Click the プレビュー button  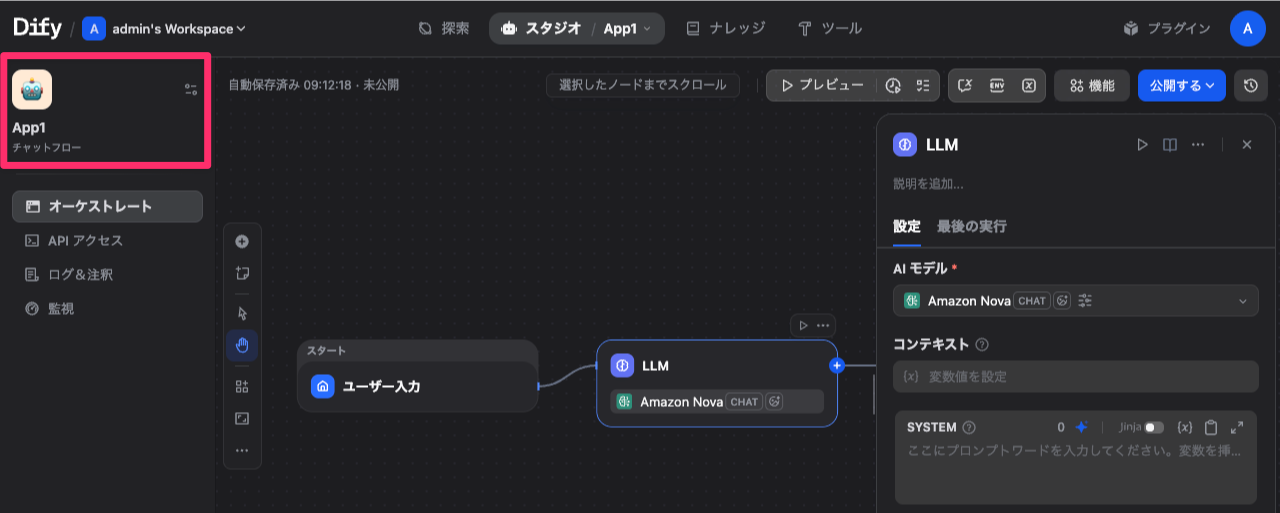(x=821, y=86)
